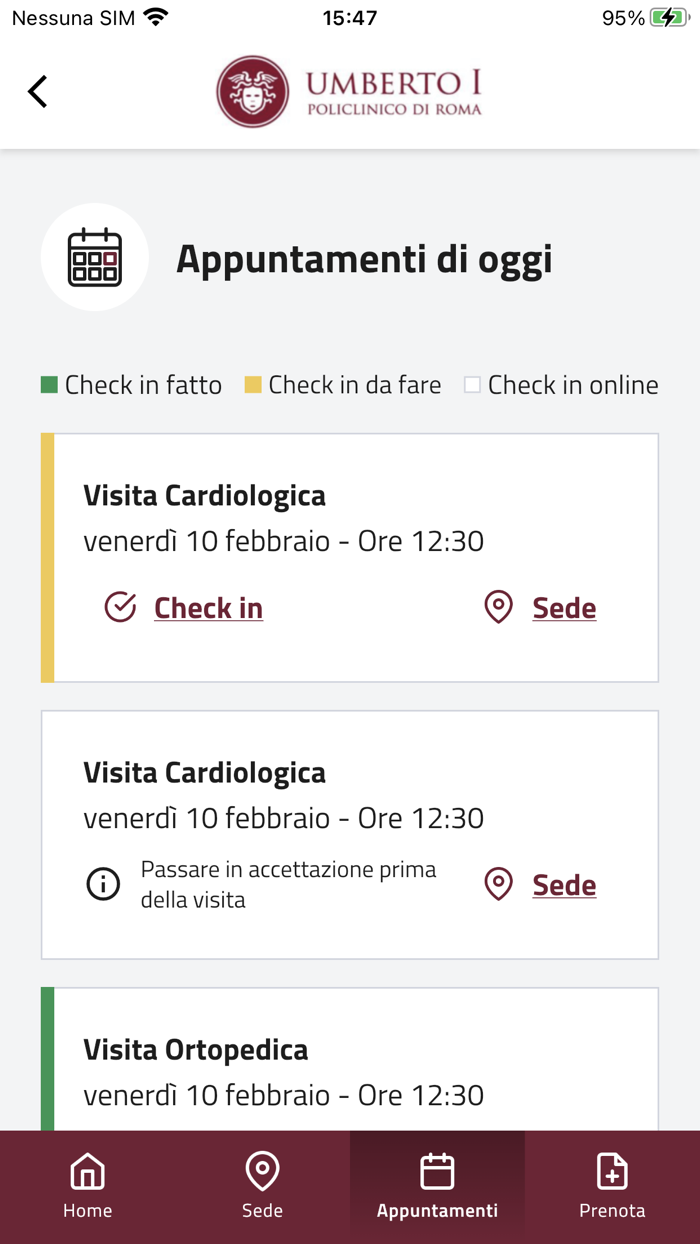Tap the info icon about accettazione instructions
Viewport: 700px width, 1244px height.
coord(103,883)
